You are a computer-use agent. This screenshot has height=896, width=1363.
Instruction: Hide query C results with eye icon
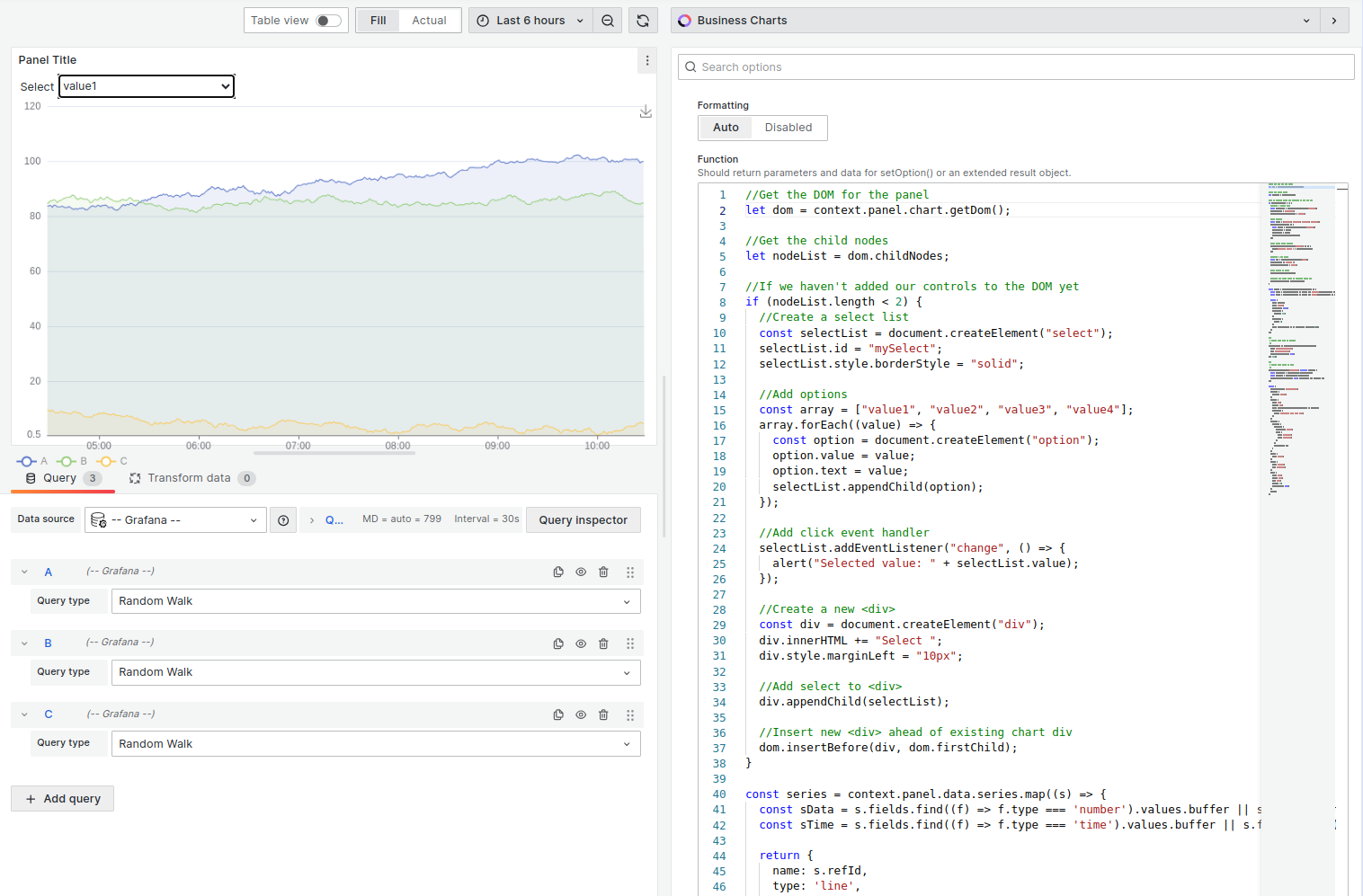pos(581,714)
